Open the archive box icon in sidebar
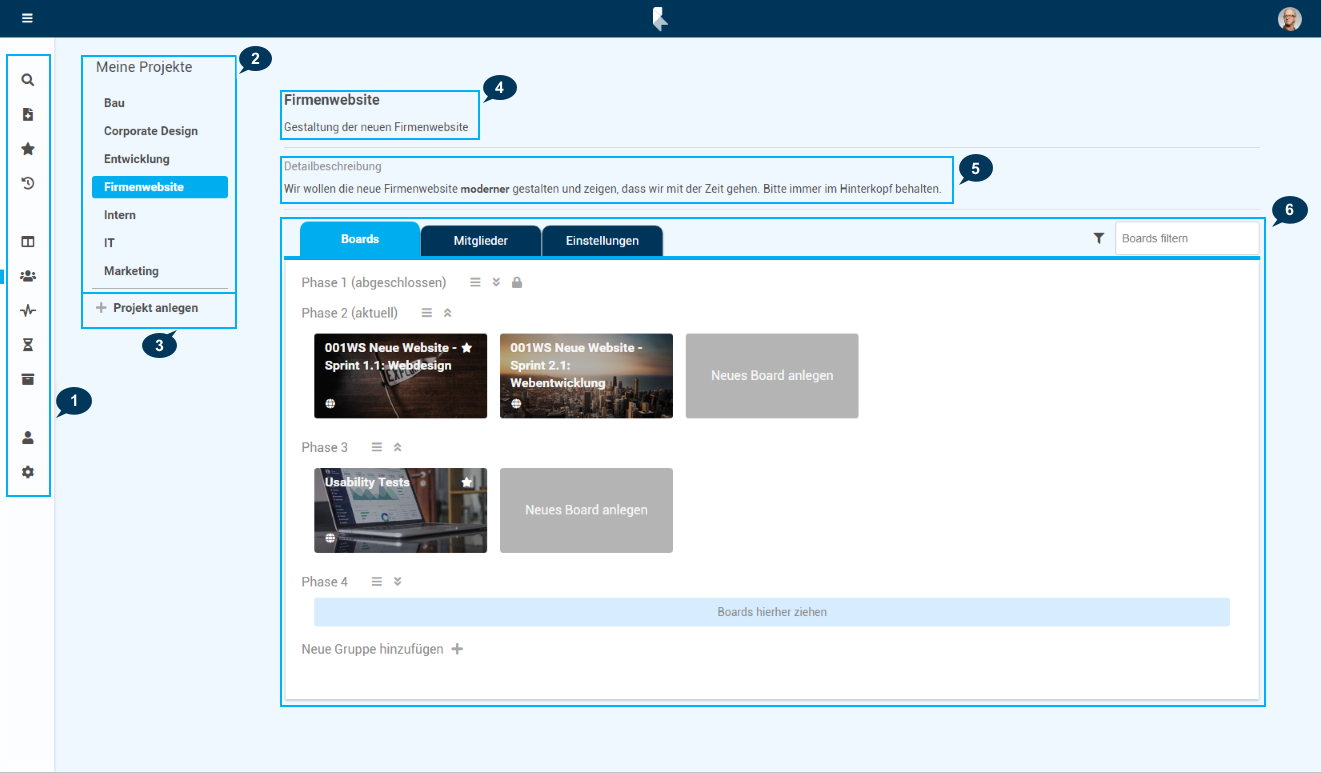The height and width of the screenshot is (773, 1322). (28, 379)
